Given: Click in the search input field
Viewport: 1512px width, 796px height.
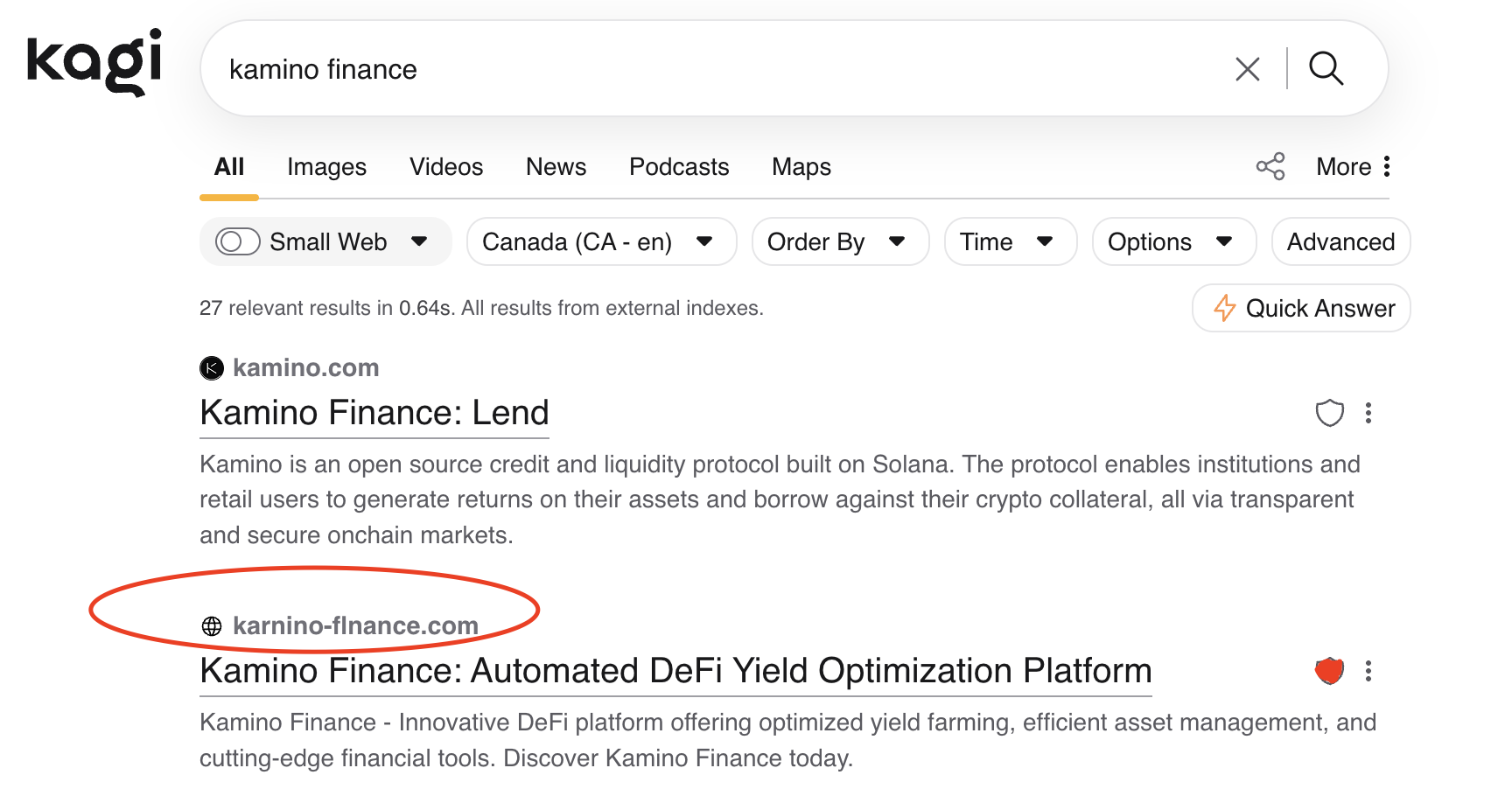Looking at the screenshot, I should click(x=700, y=69).
